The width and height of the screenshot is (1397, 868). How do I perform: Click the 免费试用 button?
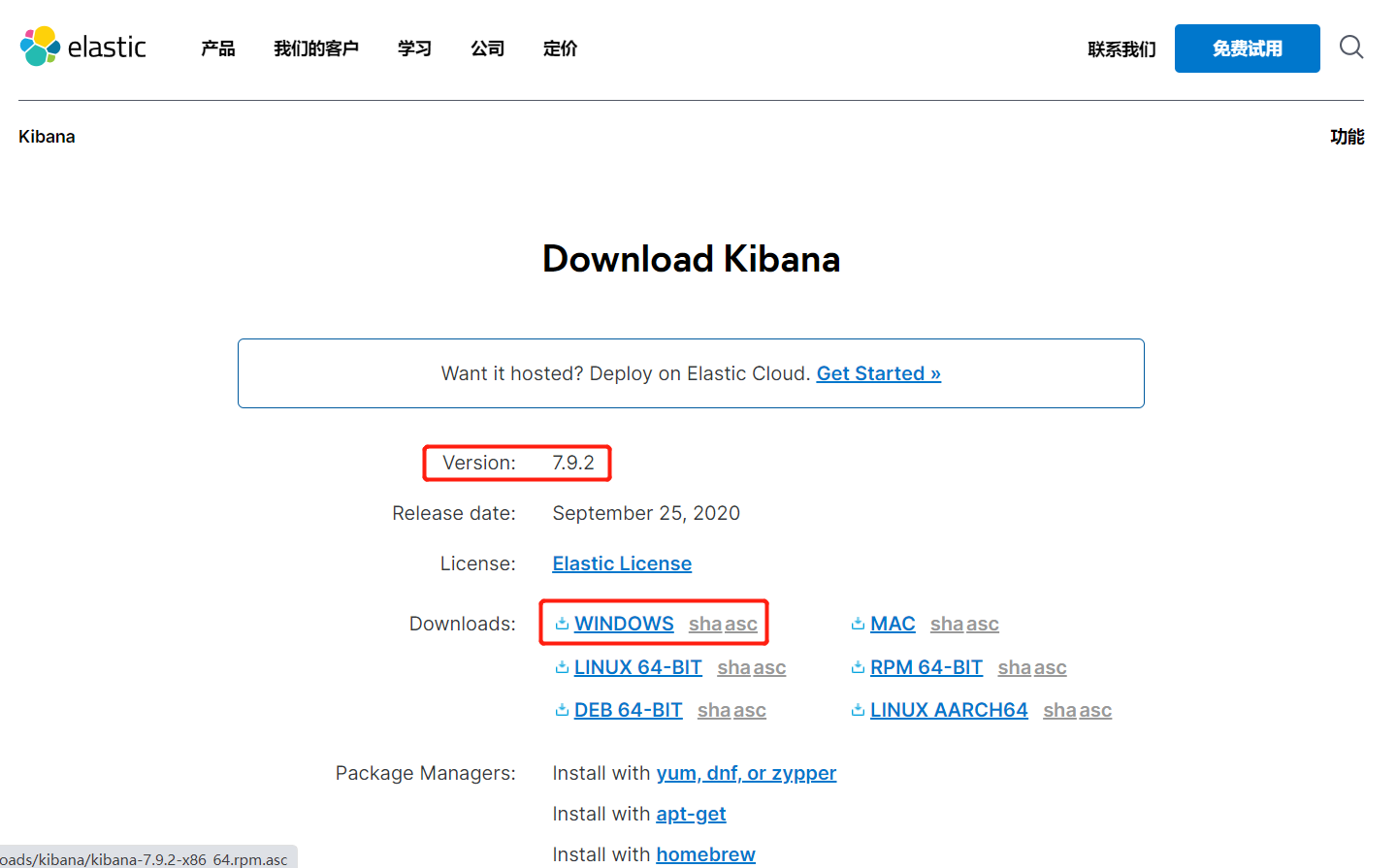click(1248, 48)
